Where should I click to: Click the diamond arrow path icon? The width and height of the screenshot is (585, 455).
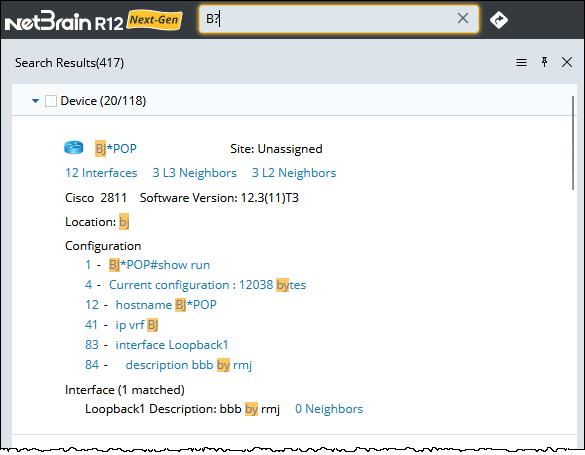tap(499, 20)
